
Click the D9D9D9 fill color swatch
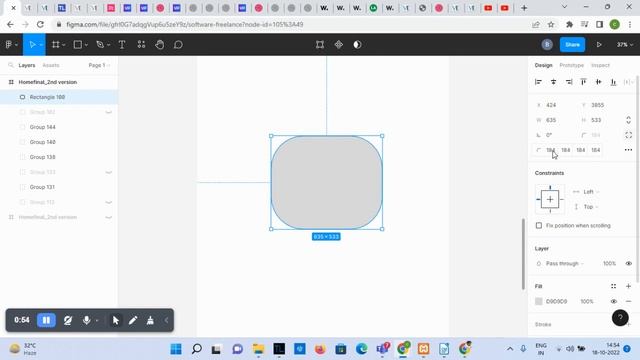coord(539,301)
